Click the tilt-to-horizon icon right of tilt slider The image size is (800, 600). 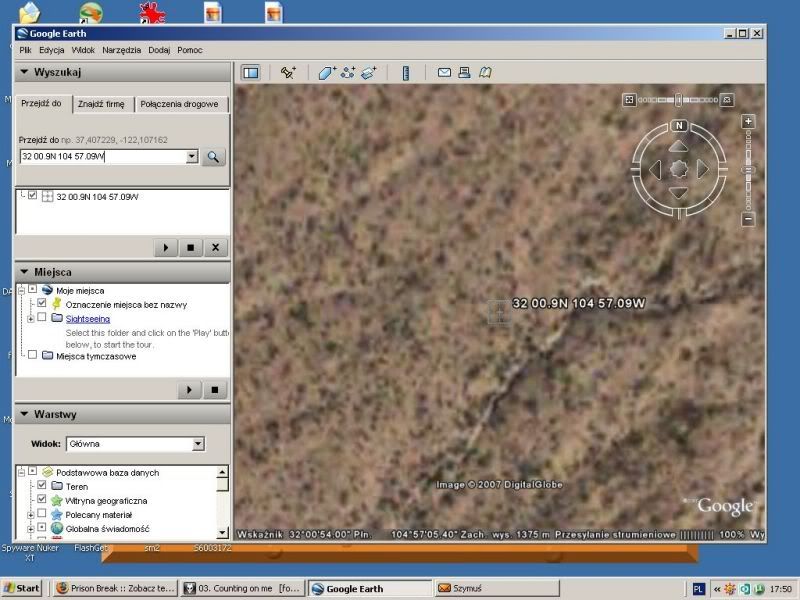[727, 99]
